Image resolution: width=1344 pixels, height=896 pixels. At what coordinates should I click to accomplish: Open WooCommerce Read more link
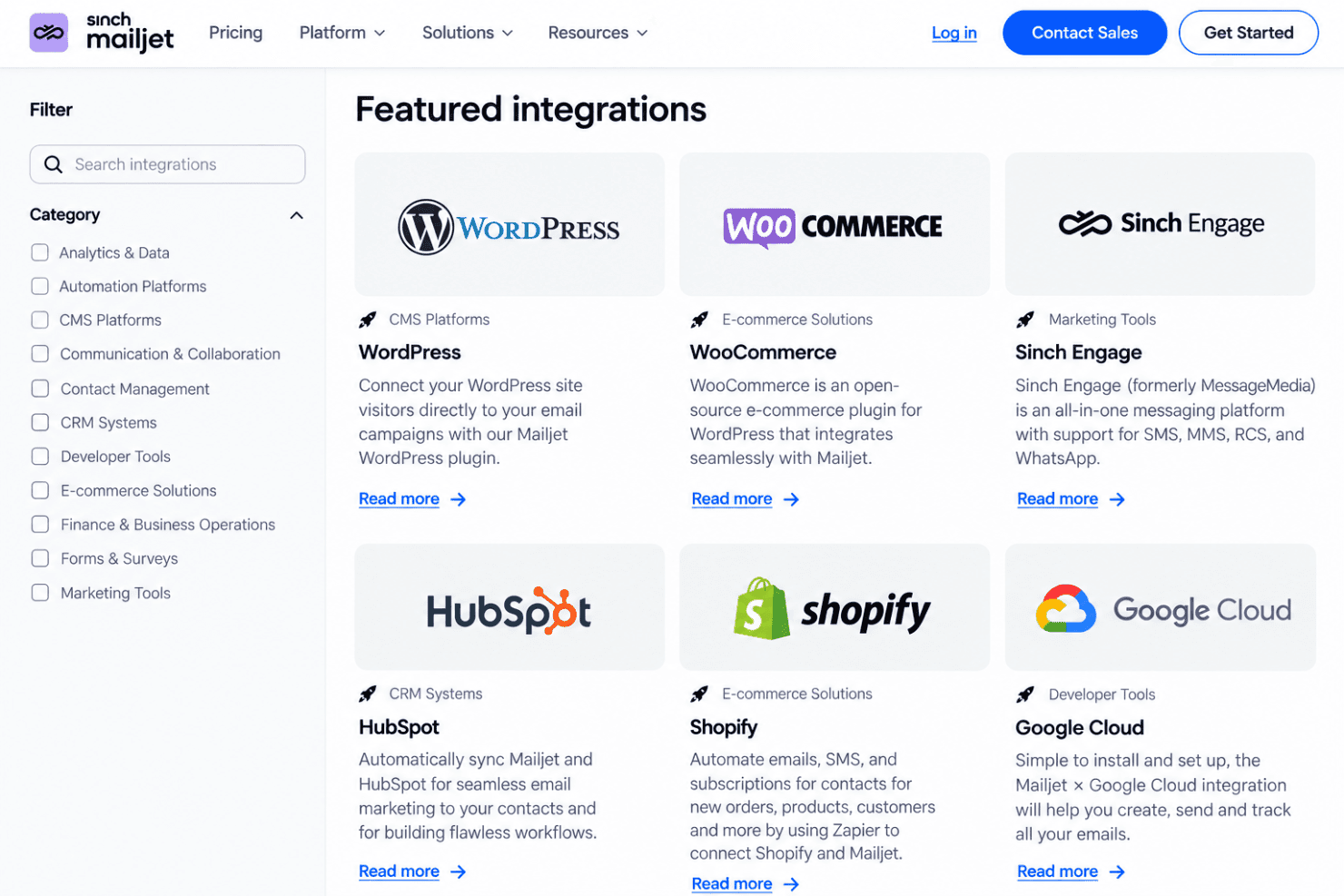click(x=732, y=499)
